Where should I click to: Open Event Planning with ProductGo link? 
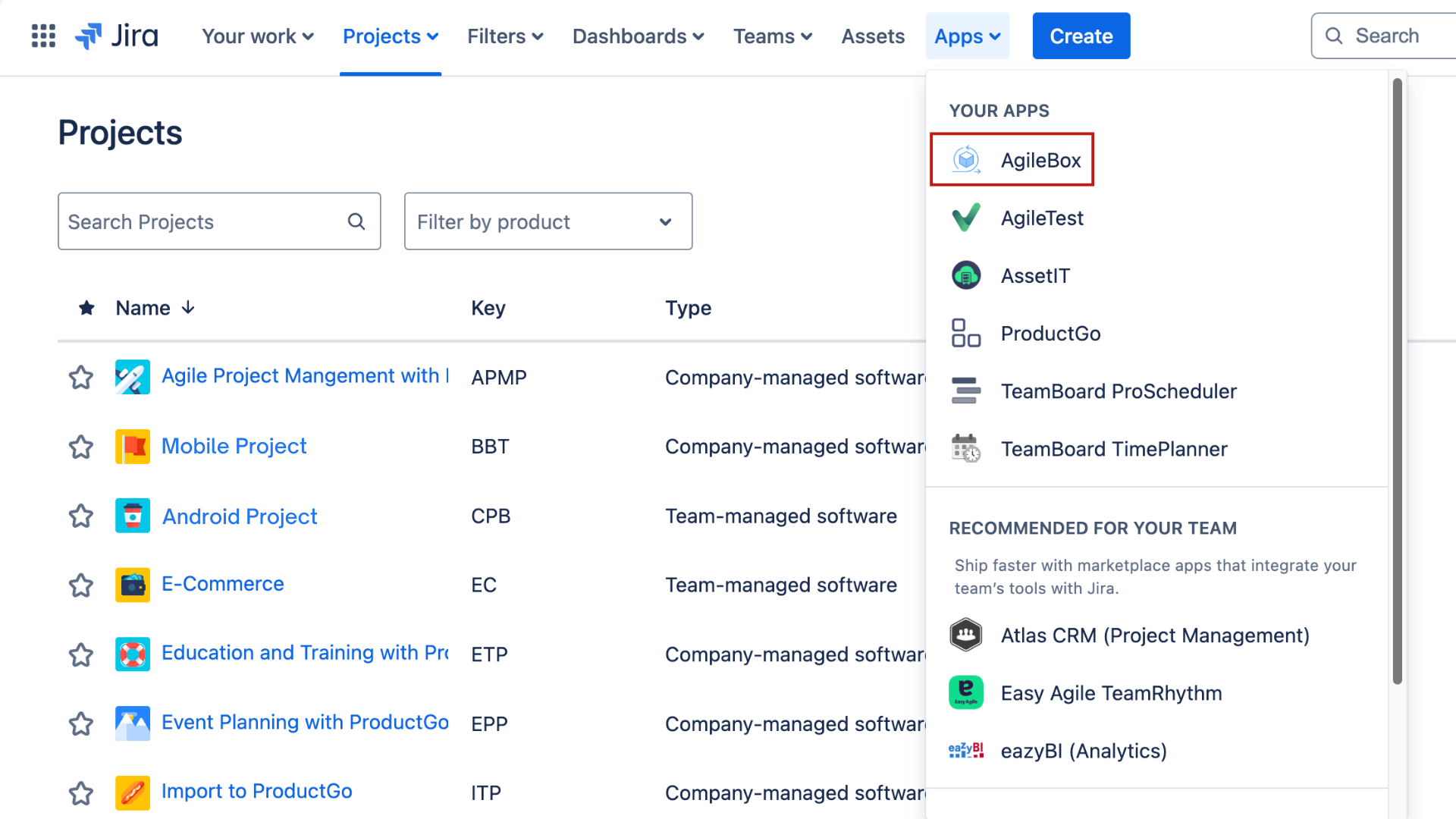pos(305,722)
